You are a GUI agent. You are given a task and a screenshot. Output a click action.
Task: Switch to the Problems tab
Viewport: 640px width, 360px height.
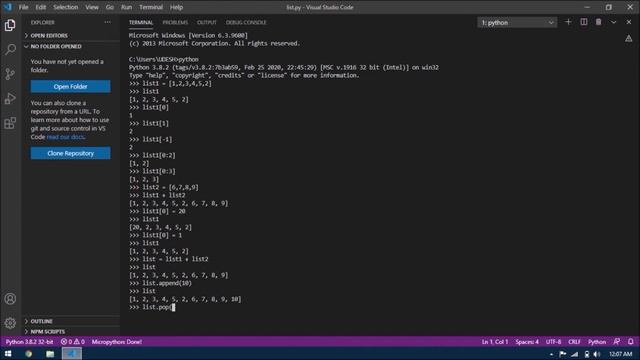tap(175, 22)
